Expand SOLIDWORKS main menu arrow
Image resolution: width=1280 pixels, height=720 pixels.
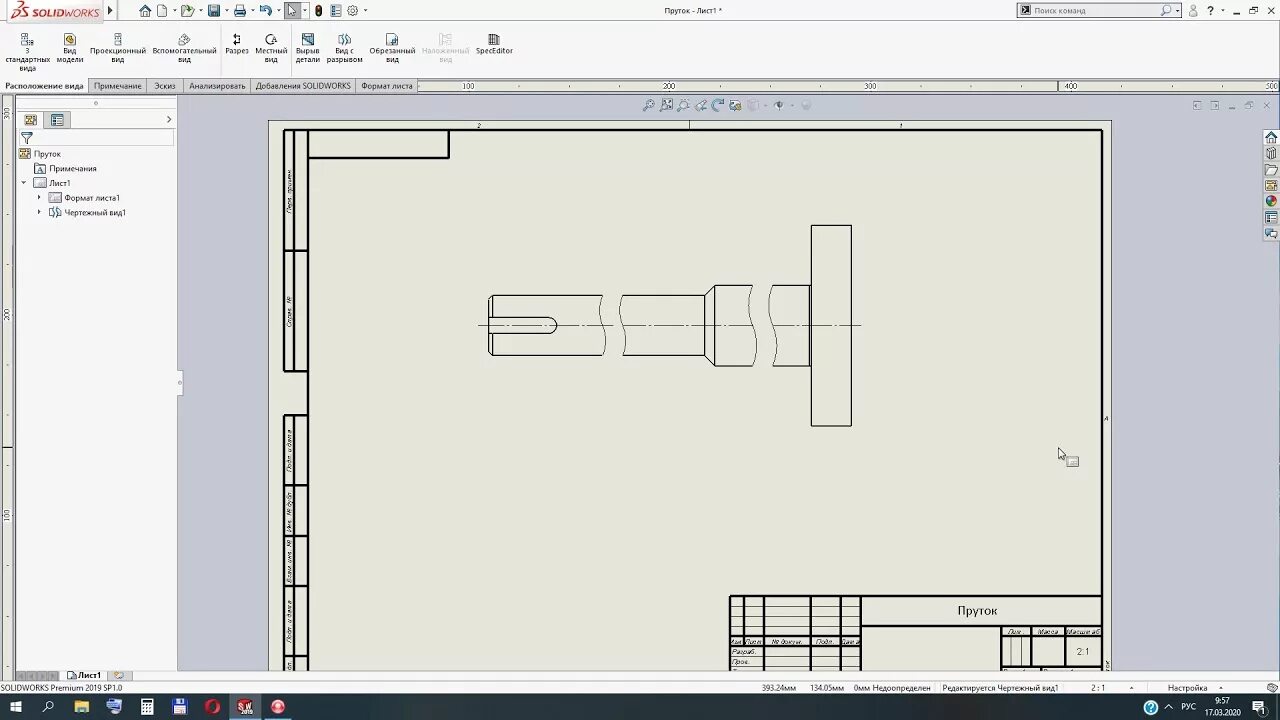coord(110,11)
